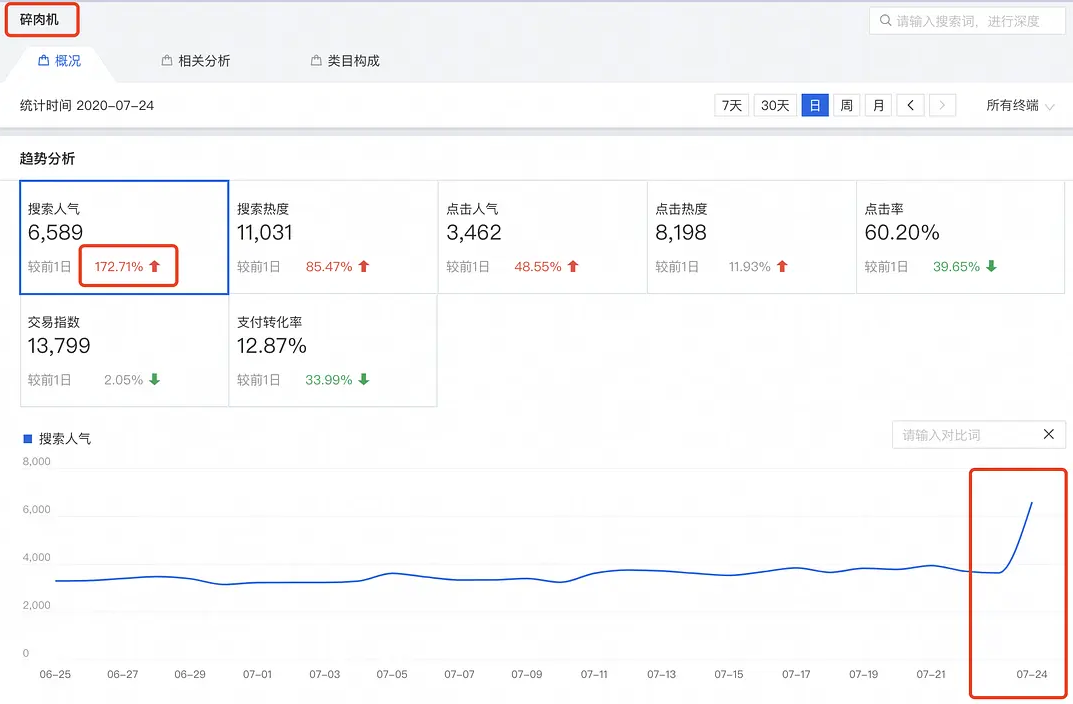Image resolution: width=1073 pixels, height=704 pixels.
Task: Click the X icon in the comparison input
Action: tap(1048, 434)
